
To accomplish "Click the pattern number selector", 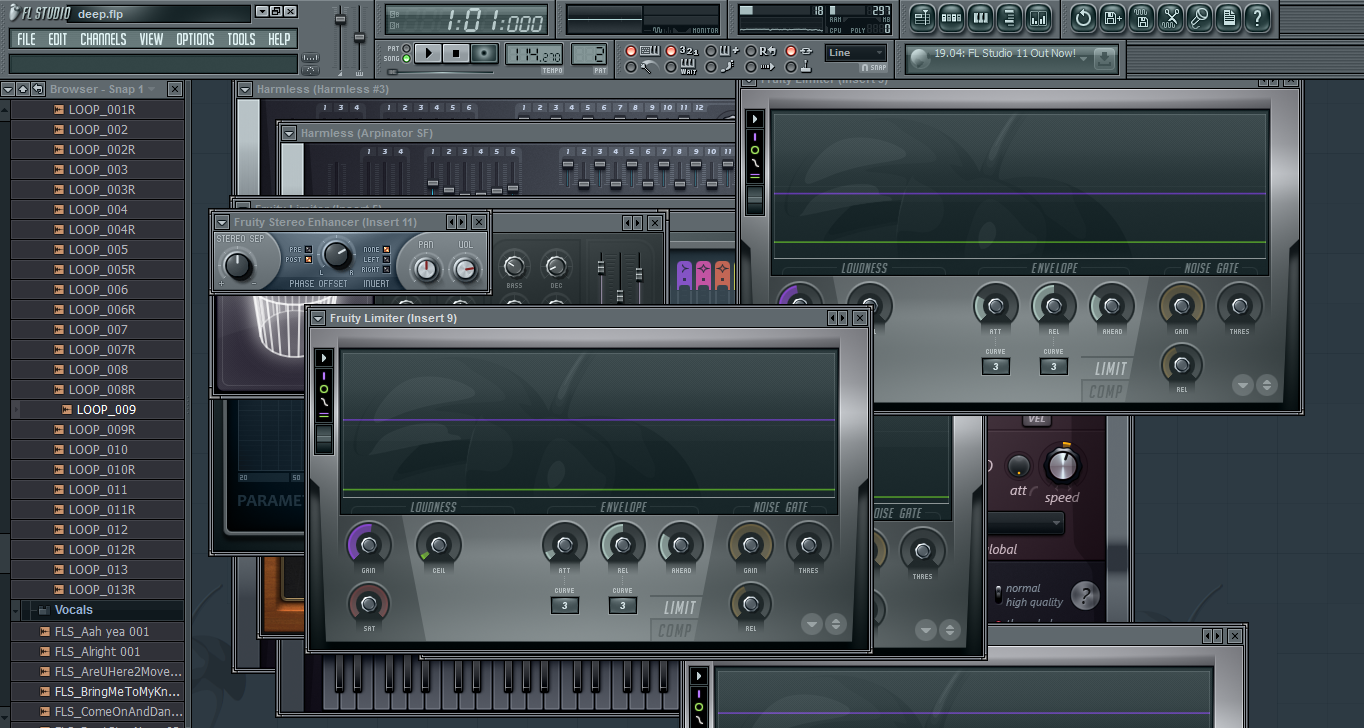I will 590,54.
